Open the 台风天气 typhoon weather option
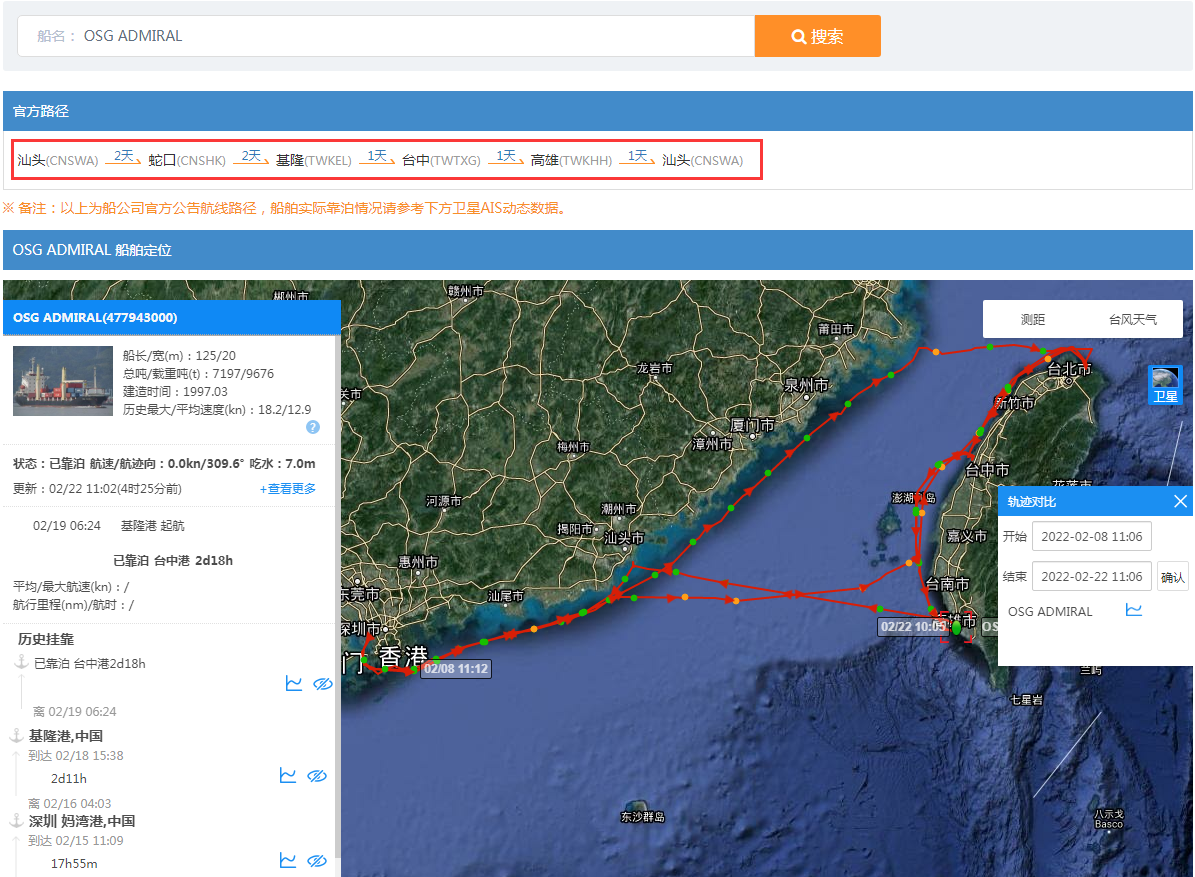This screenshot has width=1195, height=877. pyautogui.click(x=1133, y=319)
